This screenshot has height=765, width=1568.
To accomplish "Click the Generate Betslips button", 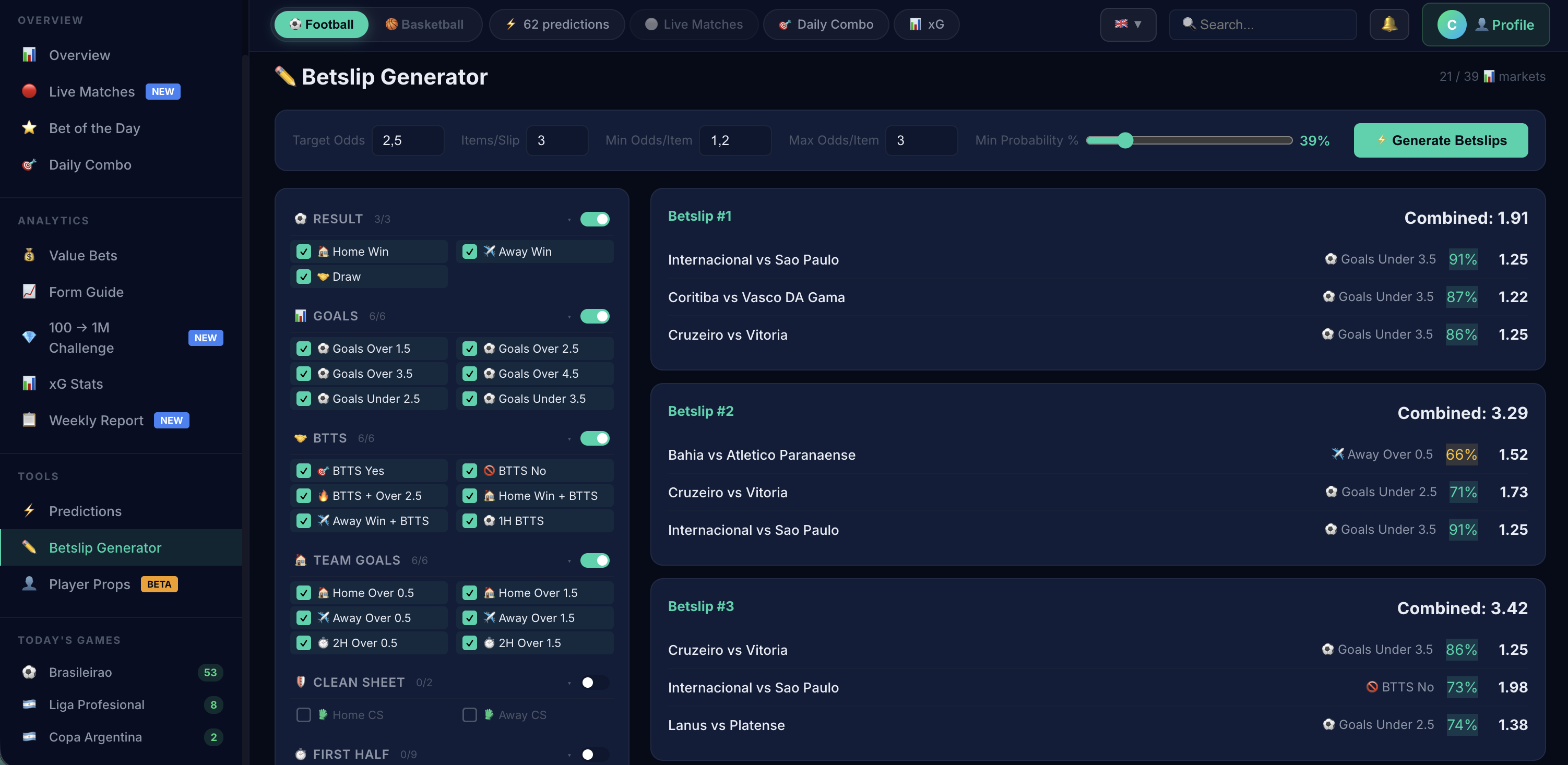I will coord(1440,140).
